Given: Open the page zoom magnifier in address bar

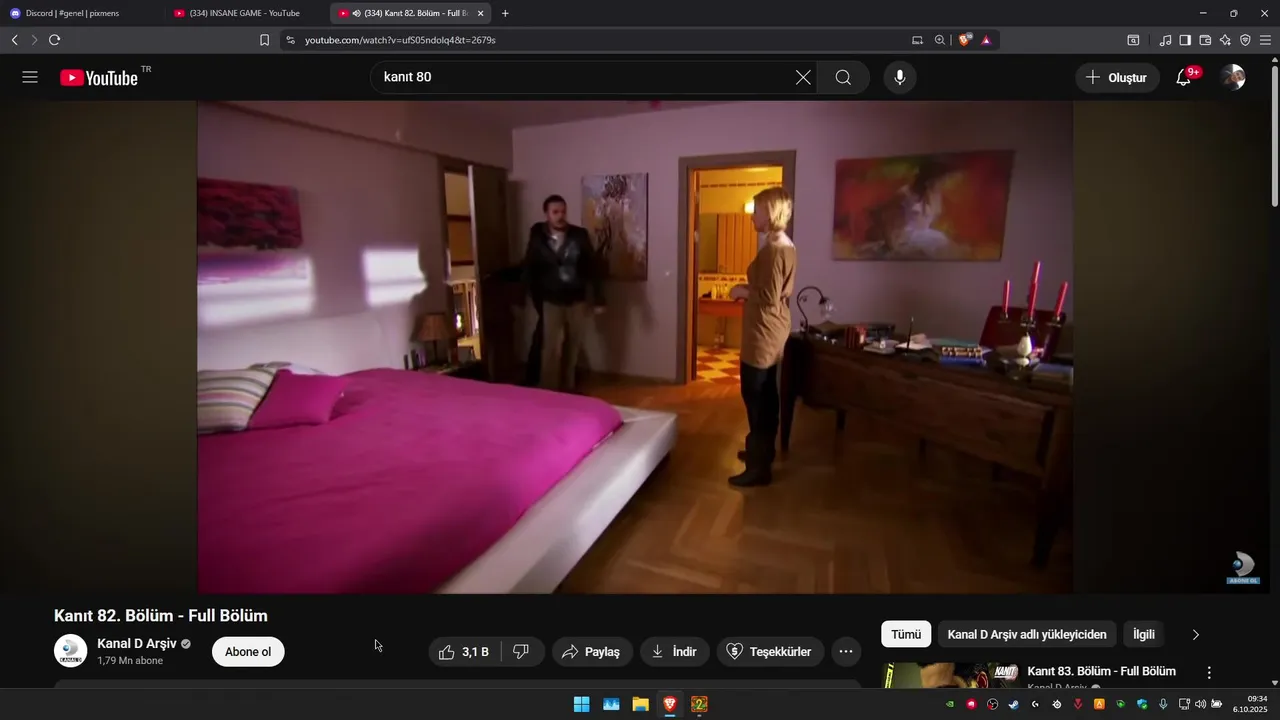Looking at the screenshot, I should click(x=940, y=40).
